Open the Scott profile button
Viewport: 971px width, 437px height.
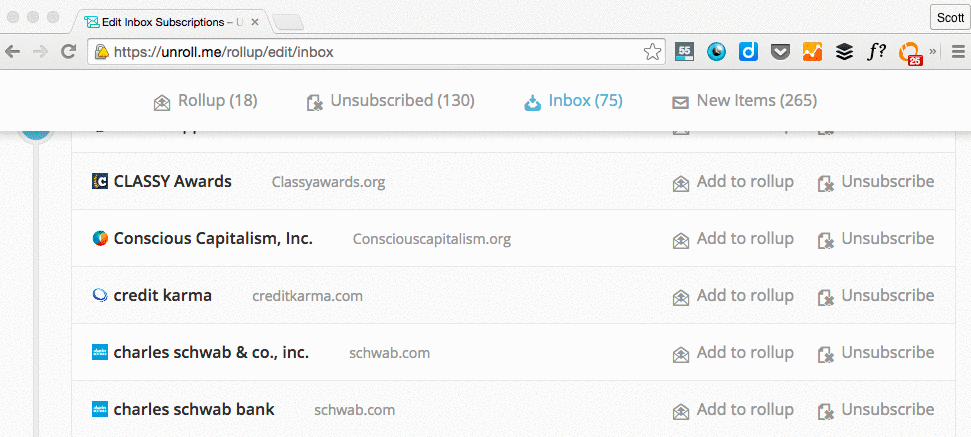950,17
